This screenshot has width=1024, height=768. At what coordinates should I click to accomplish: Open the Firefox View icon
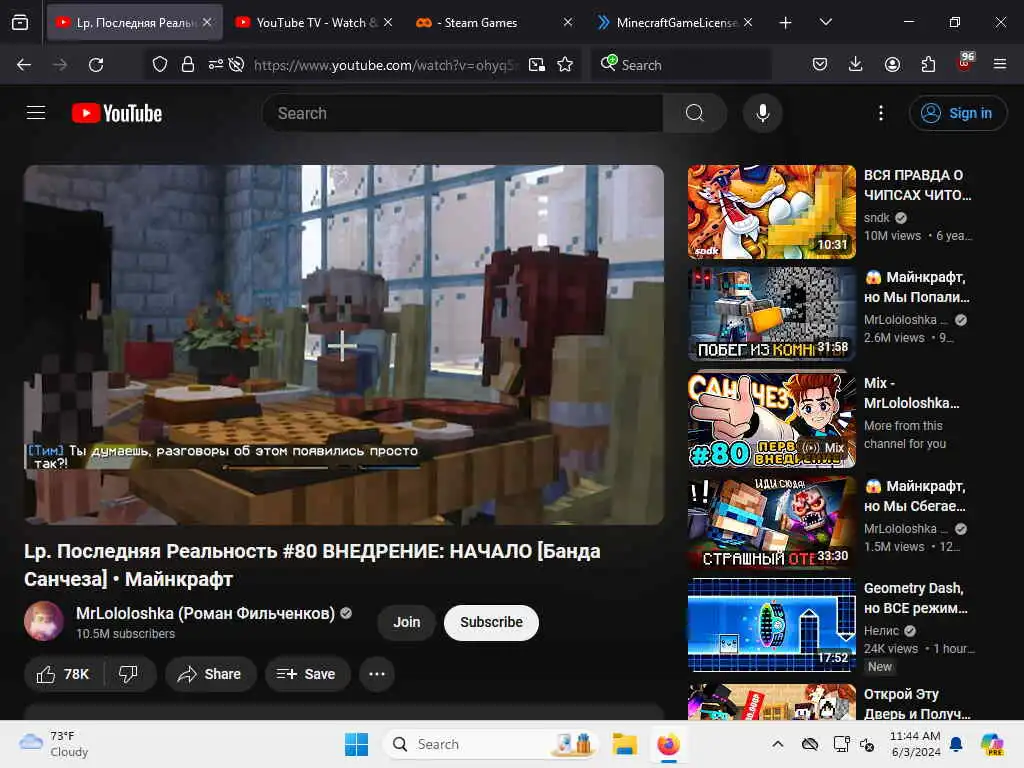point(20,22)
